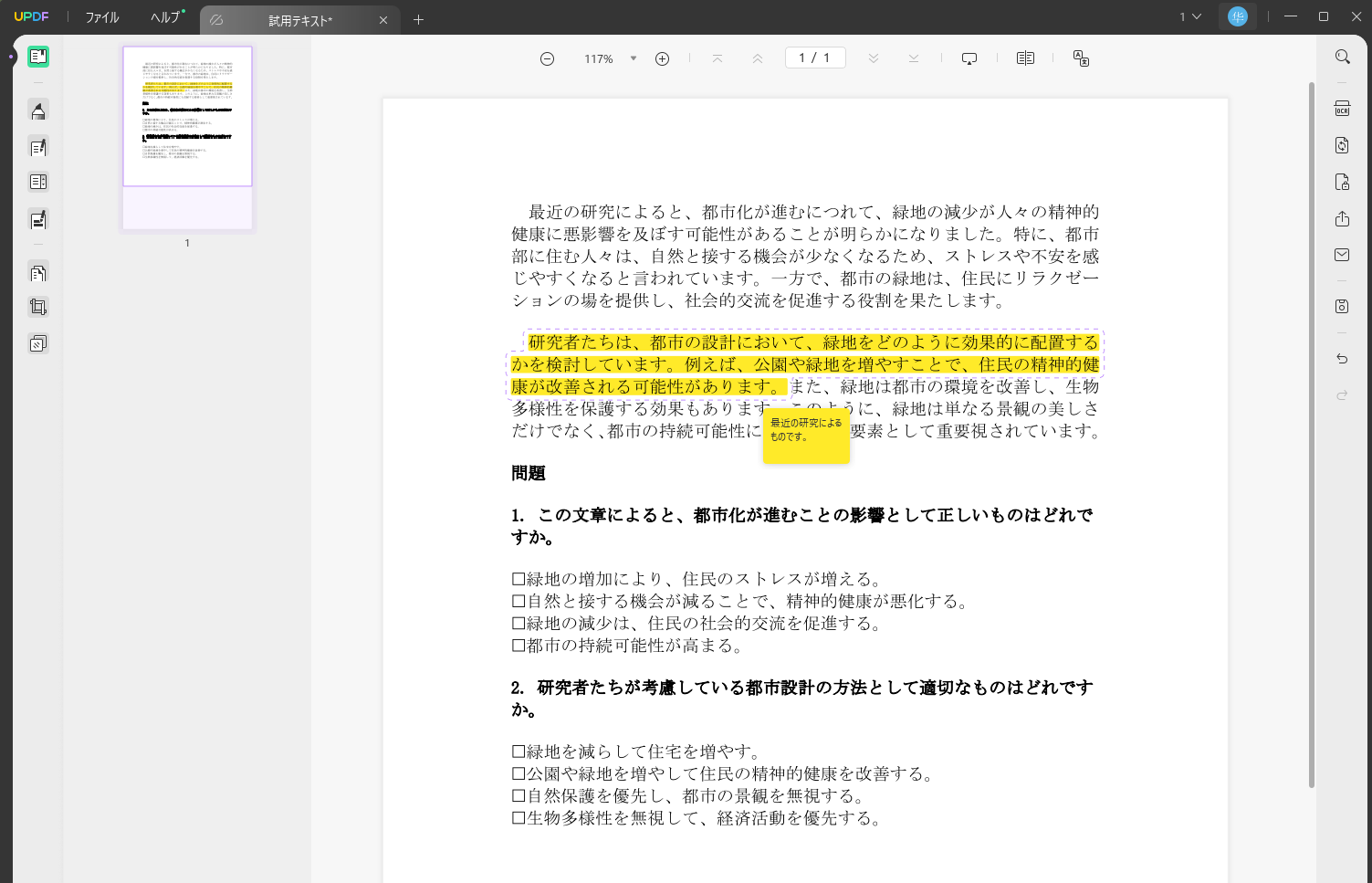Image resolution: width=1372 pixels, height=883 pixels.
Task: Select the highlighter annotation tool
Action: click(37, 110)
